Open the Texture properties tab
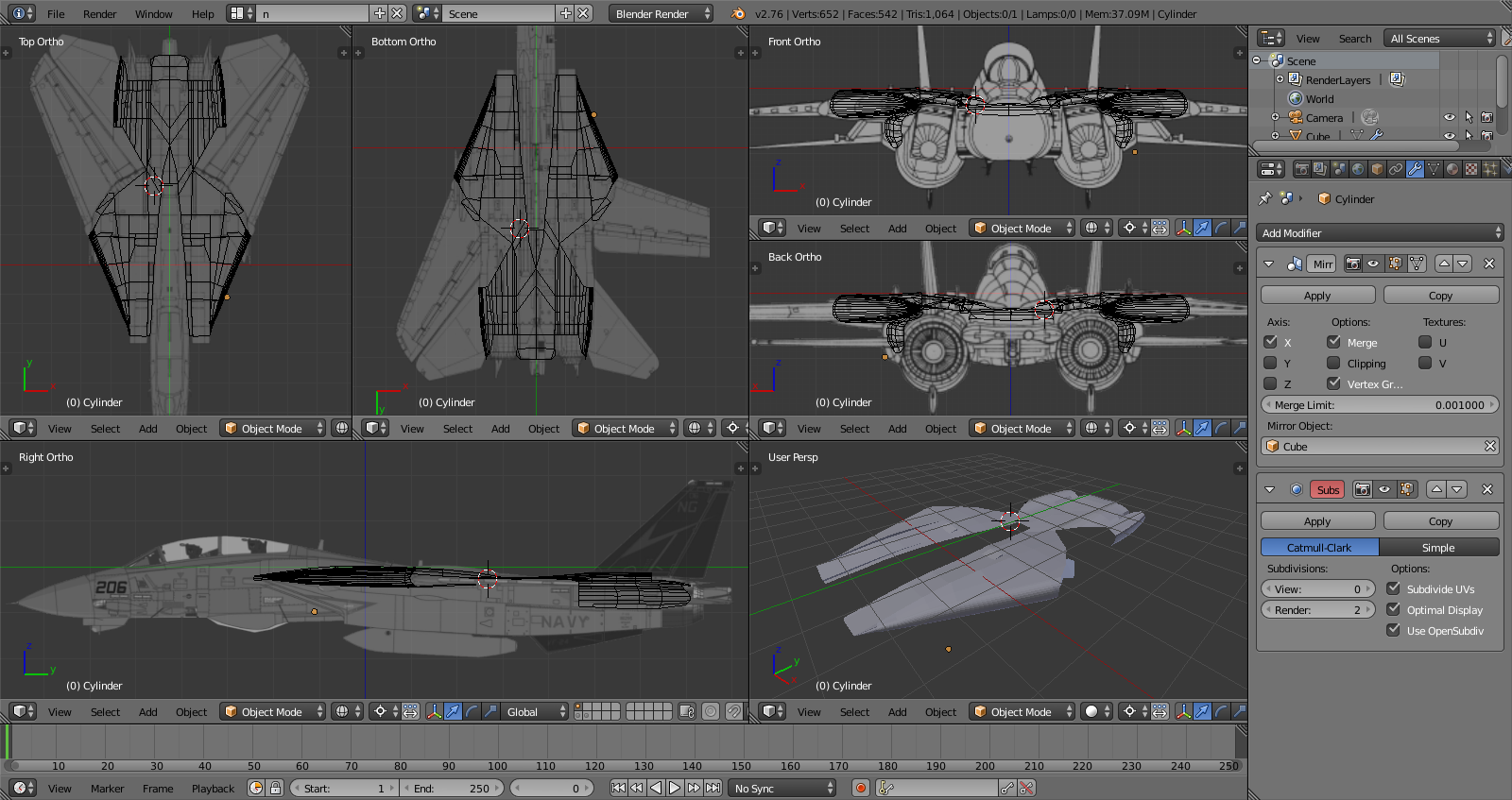This screenshot has height=800, width=1512. point(1471,169)
